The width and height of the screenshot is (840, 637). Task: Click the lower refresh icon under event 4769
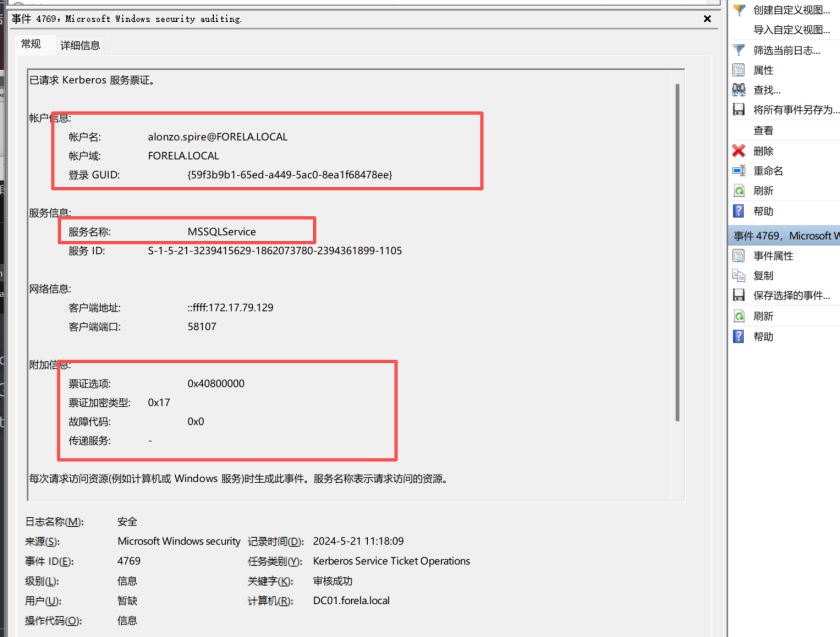click(x=739, y=316)
